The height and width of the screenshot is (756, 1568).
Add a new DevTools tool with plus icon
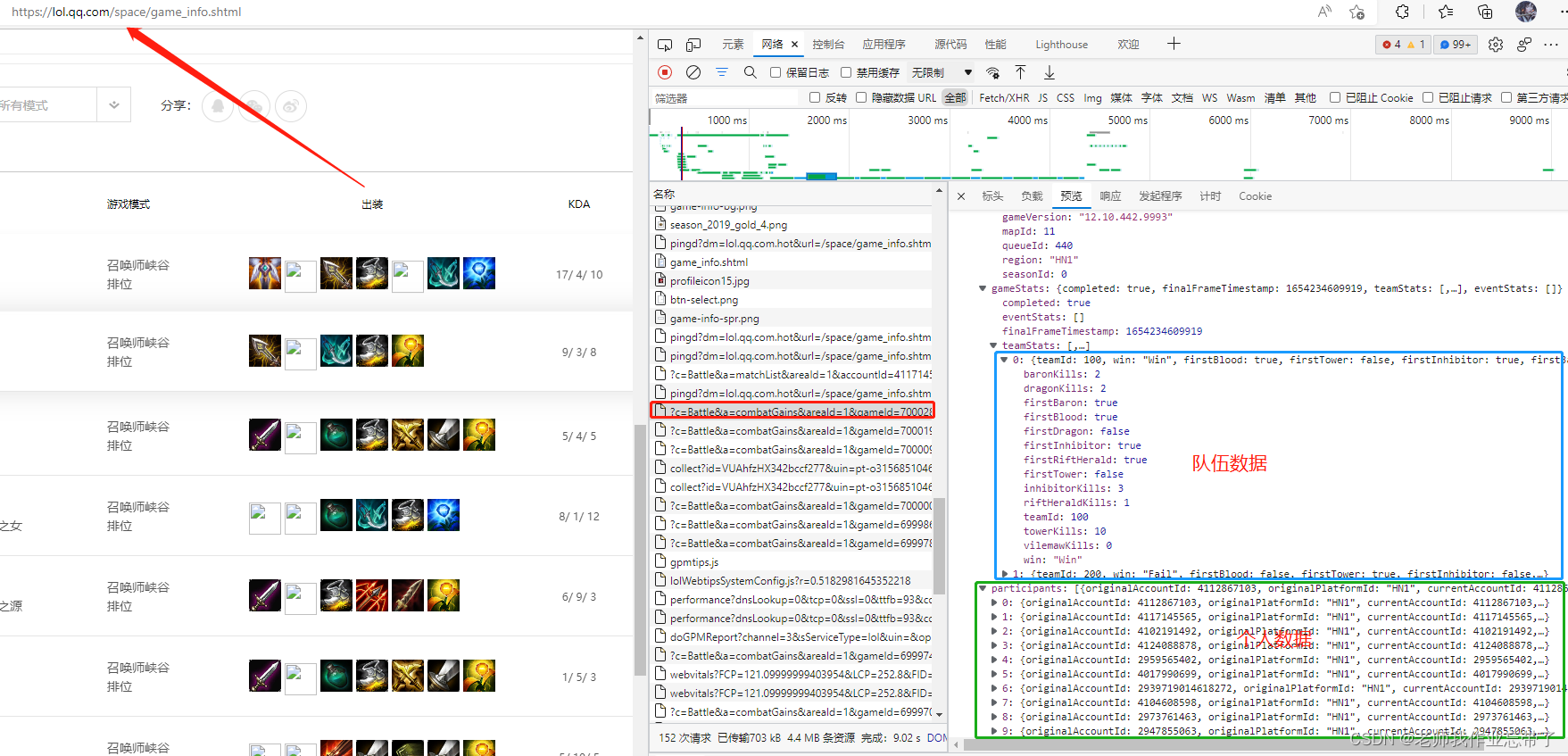1174,44
